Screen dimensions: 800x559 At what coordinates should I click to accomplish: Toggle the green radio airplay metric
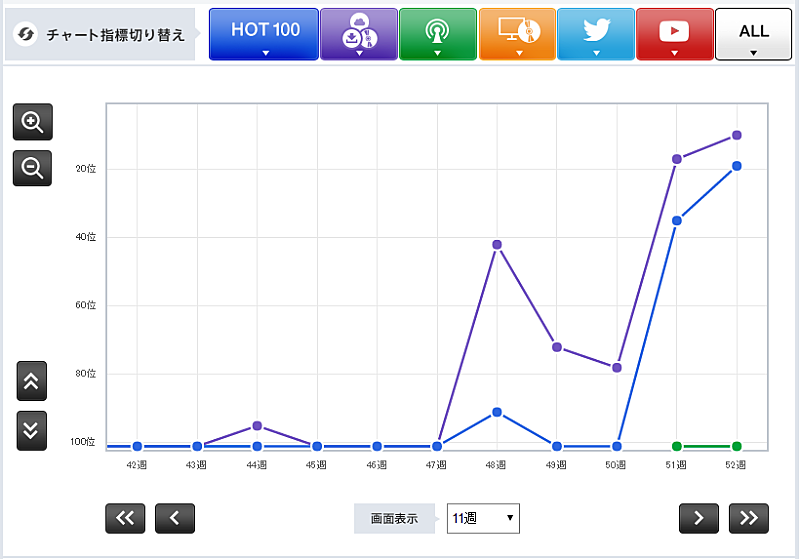tap(437, 34)
